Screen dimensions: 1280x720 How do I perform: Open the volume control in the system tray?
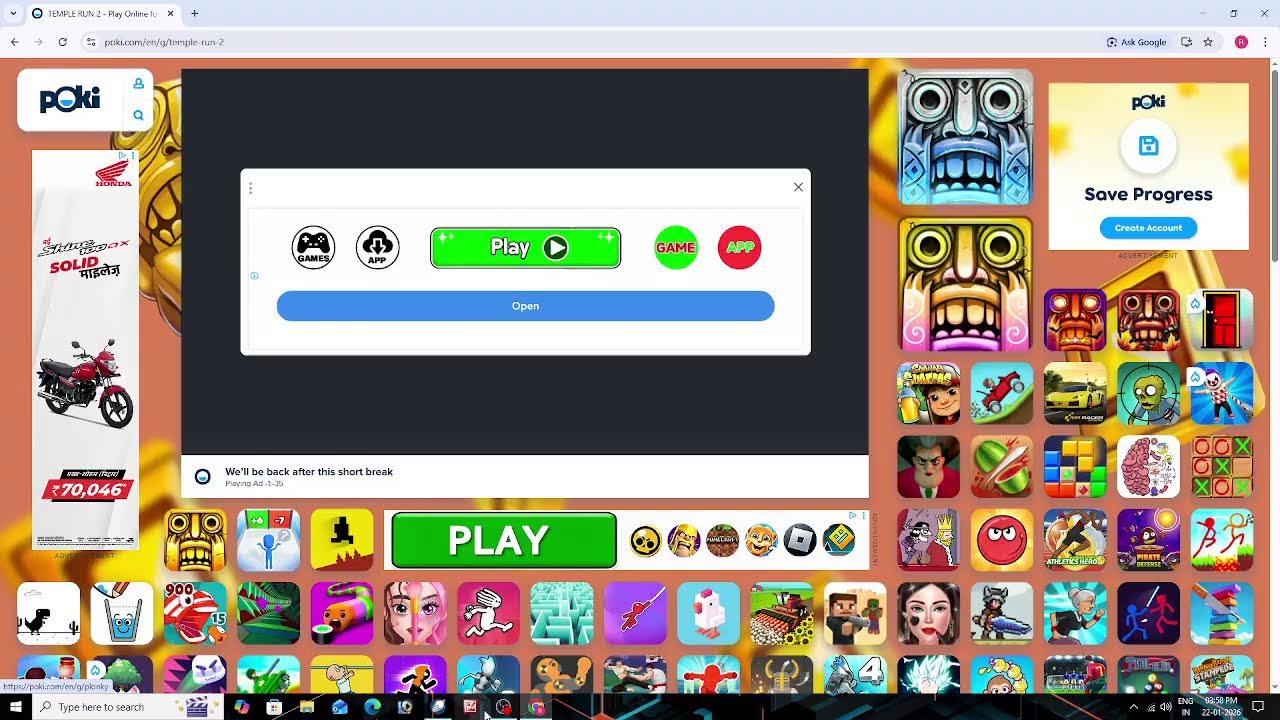(1166, 707)
